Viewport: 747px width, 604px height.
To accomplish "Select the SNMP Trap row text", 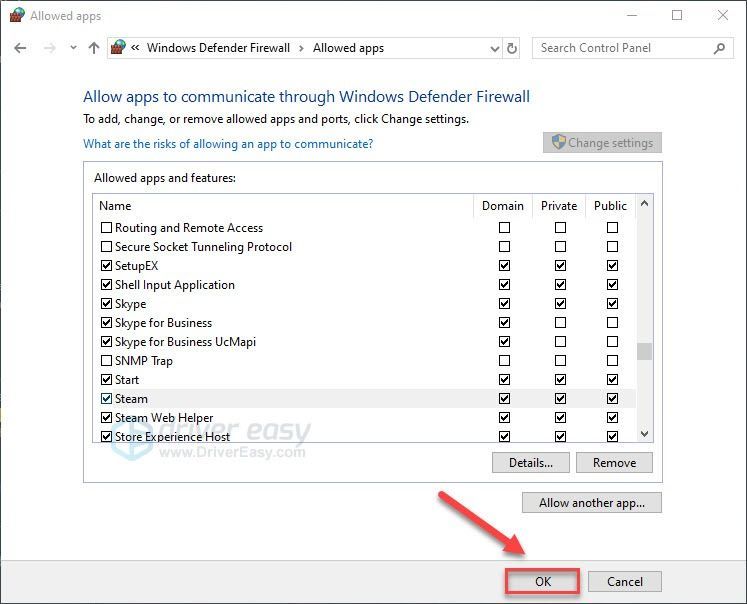I will [143, 361].
